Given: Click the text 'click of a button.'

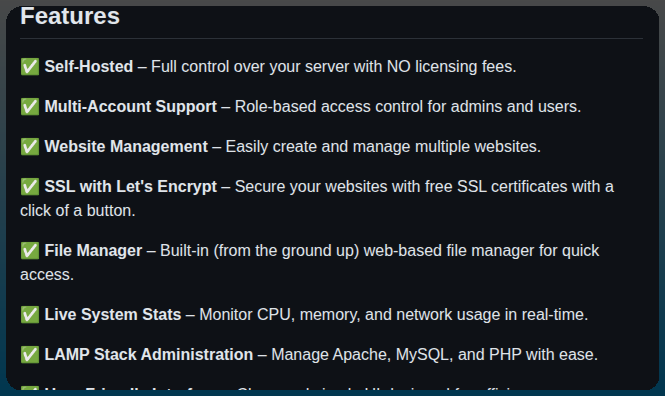Looking at the screenshot, I should [x=78, y=211].
